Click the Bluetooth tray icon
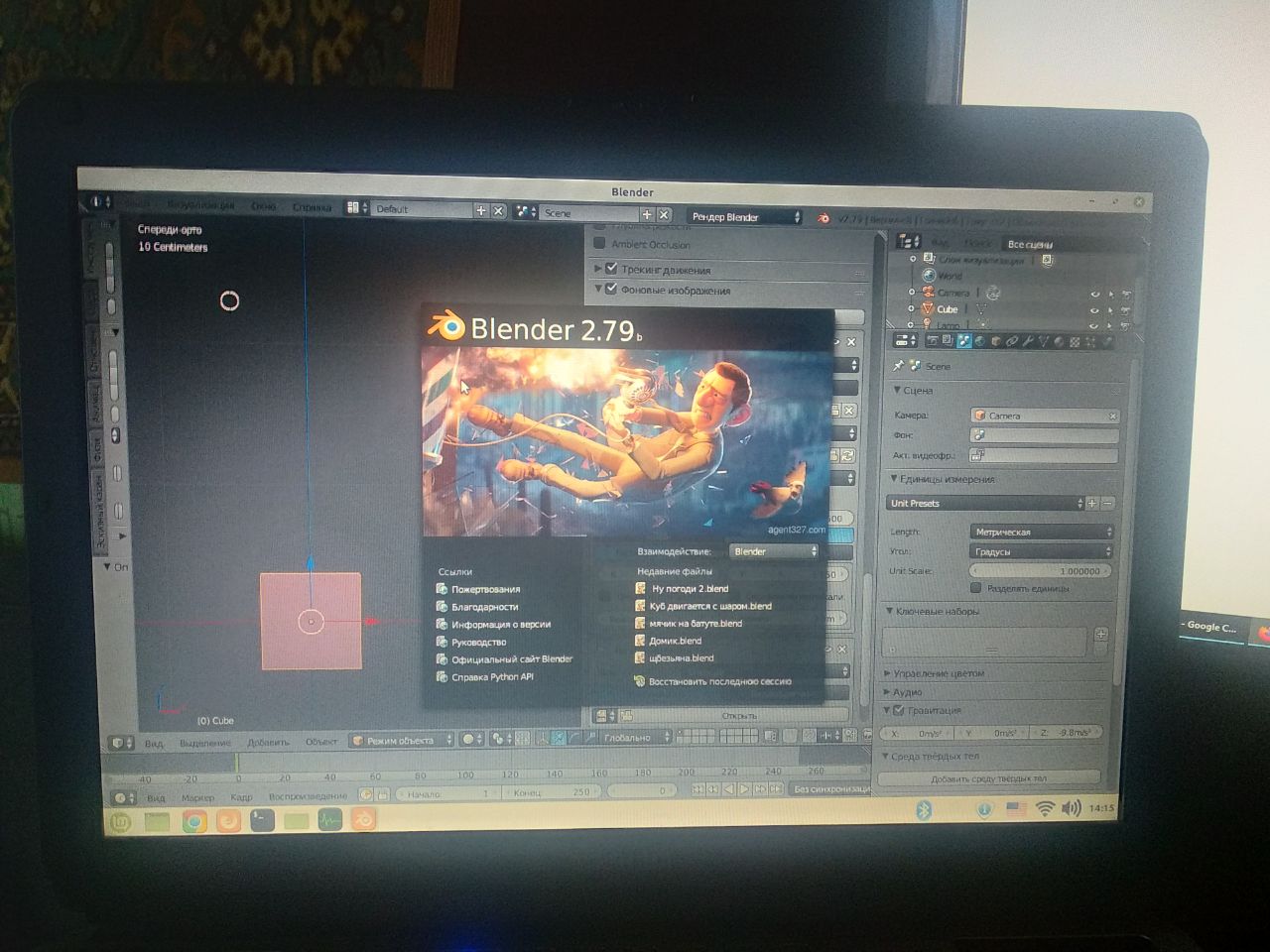Viewport: 1270px width, 952px height. 923,809
